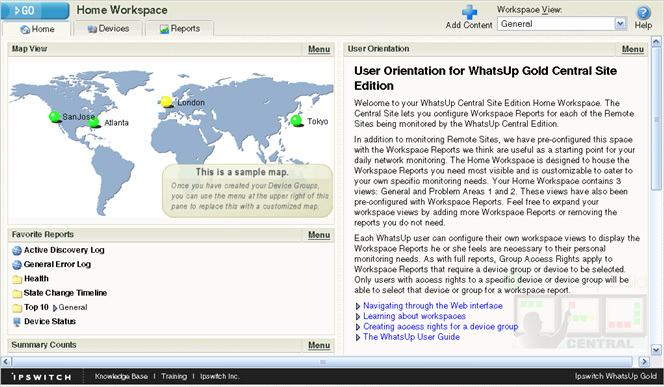Click the horizontal scrollbar right arrow
This screenshot has height=387, width=664.
click(x=644, y=362)
